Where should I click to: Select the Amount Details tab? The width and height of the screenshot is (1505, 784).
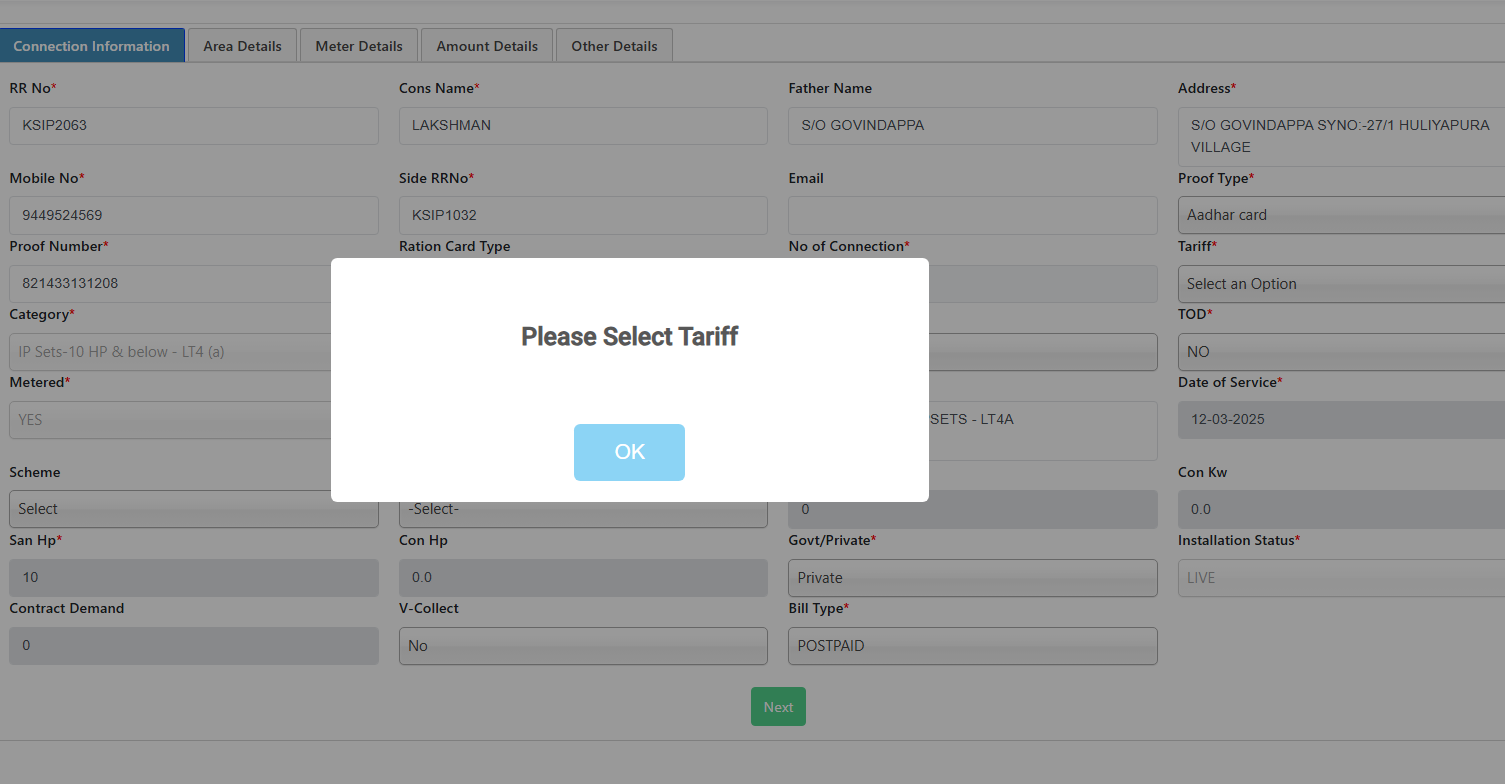(x=487, y=46)
